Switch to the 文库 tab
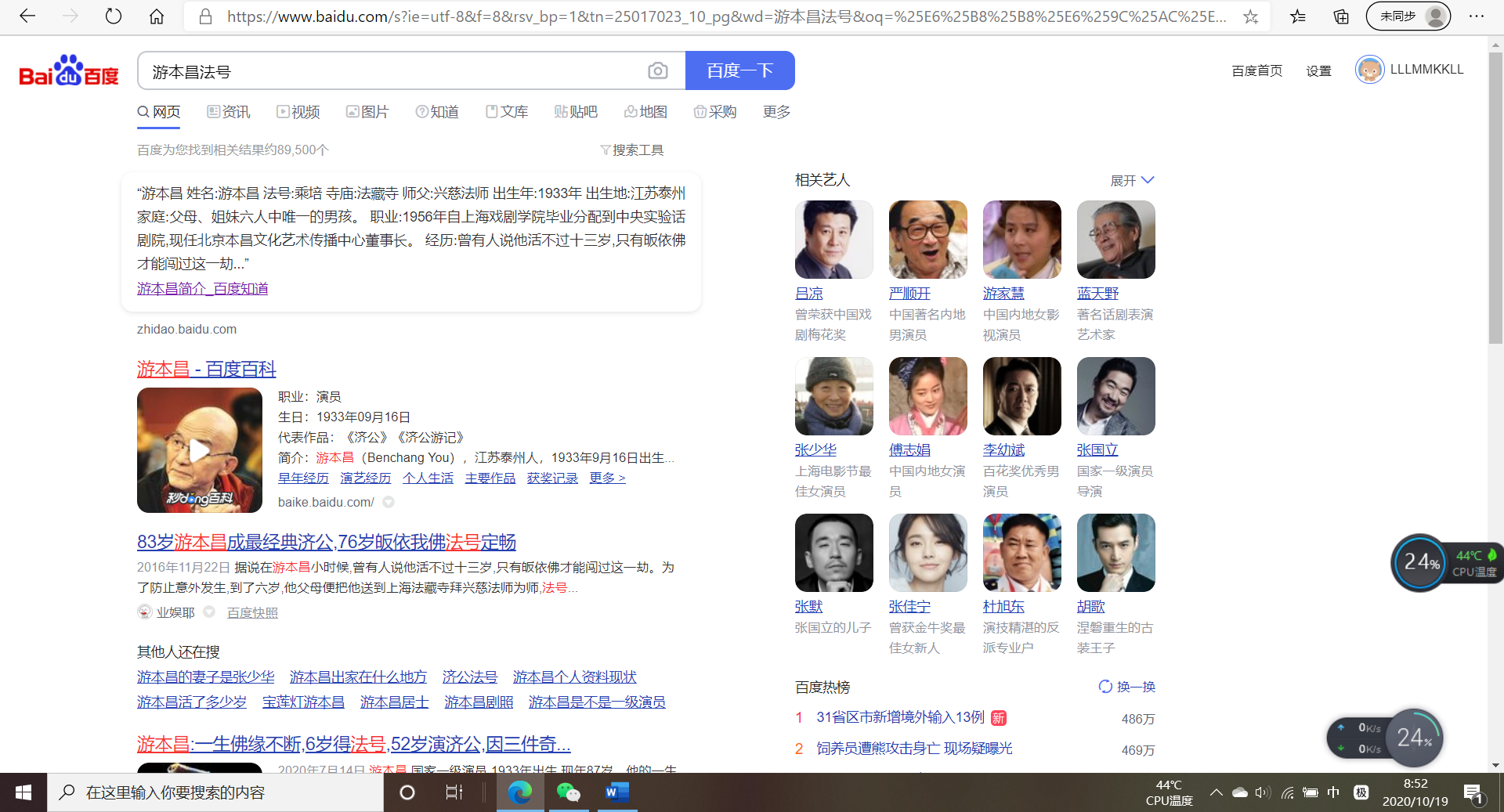 pyautogui.click(x=507, y=112)
